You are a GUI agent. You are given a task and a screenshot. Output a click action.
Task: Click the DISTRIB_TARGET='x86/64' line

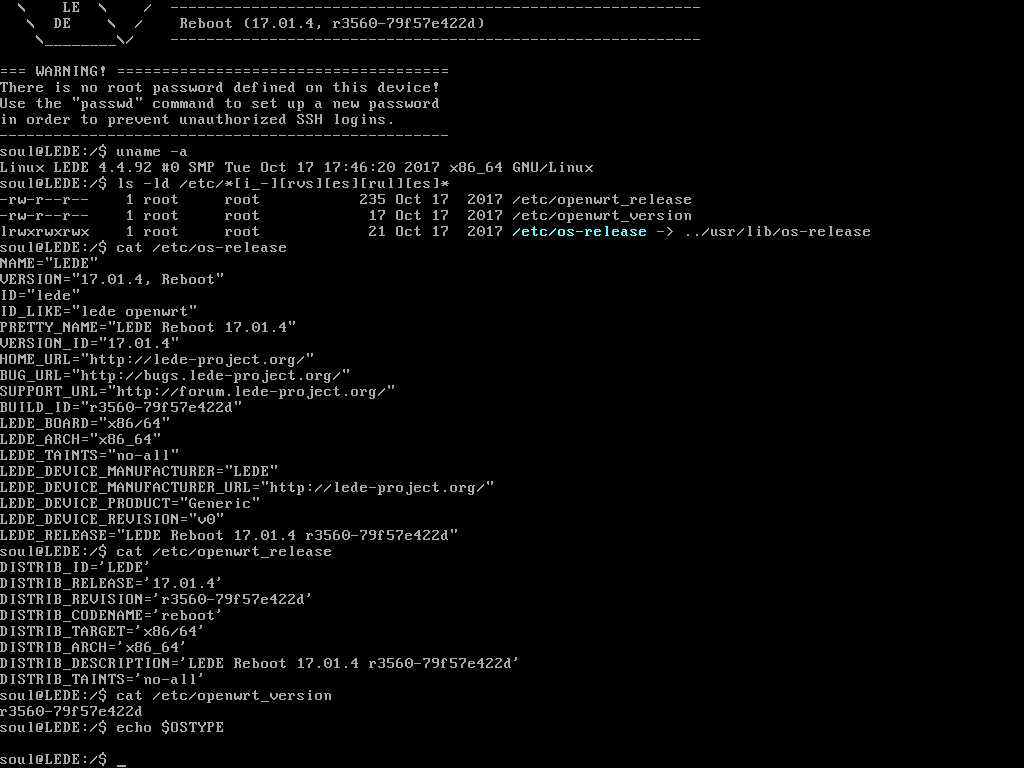pos(102,632)
